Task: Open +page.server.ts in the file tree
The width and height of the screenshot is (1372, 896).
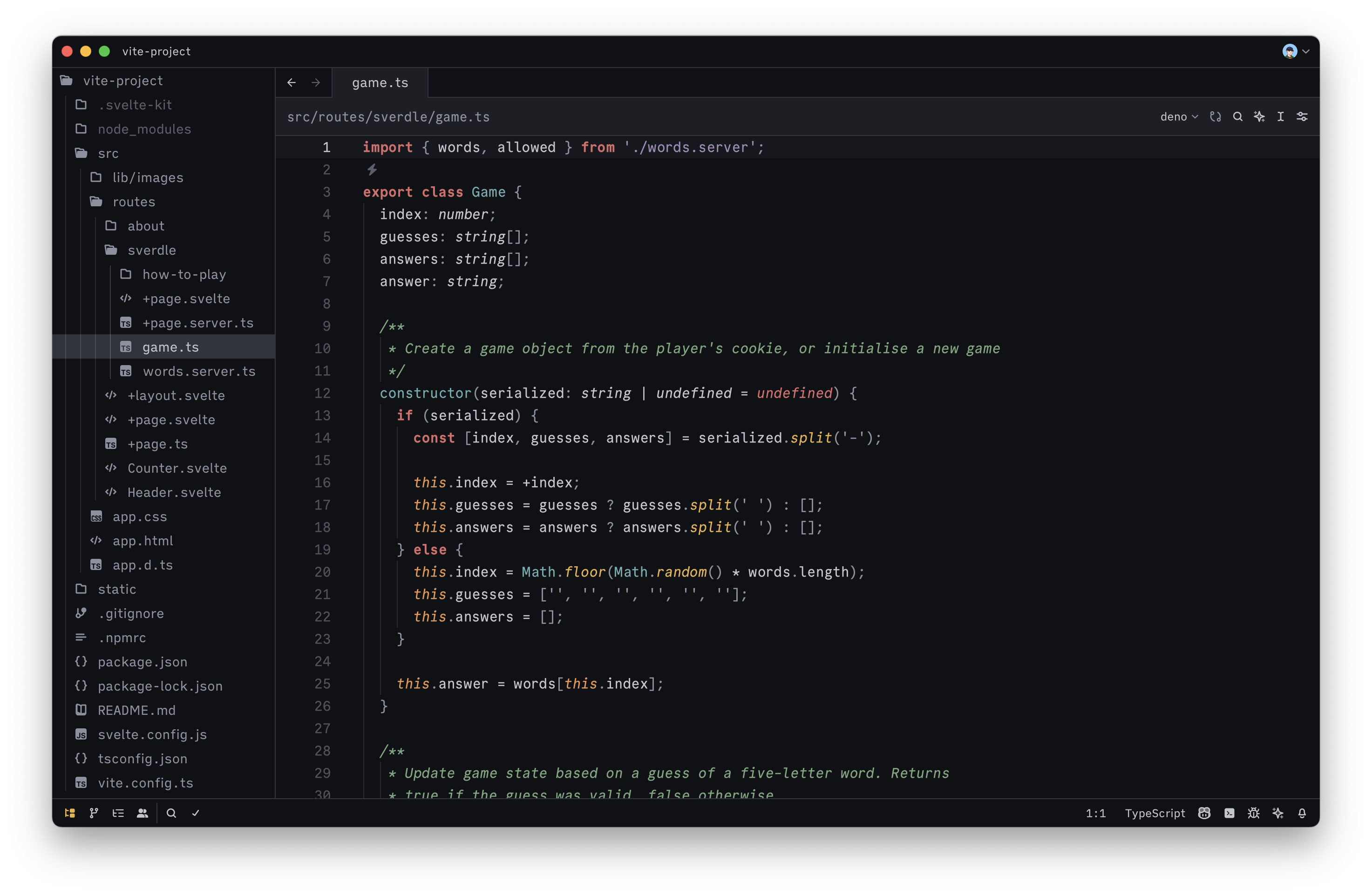Action: [x=163, y=323]
